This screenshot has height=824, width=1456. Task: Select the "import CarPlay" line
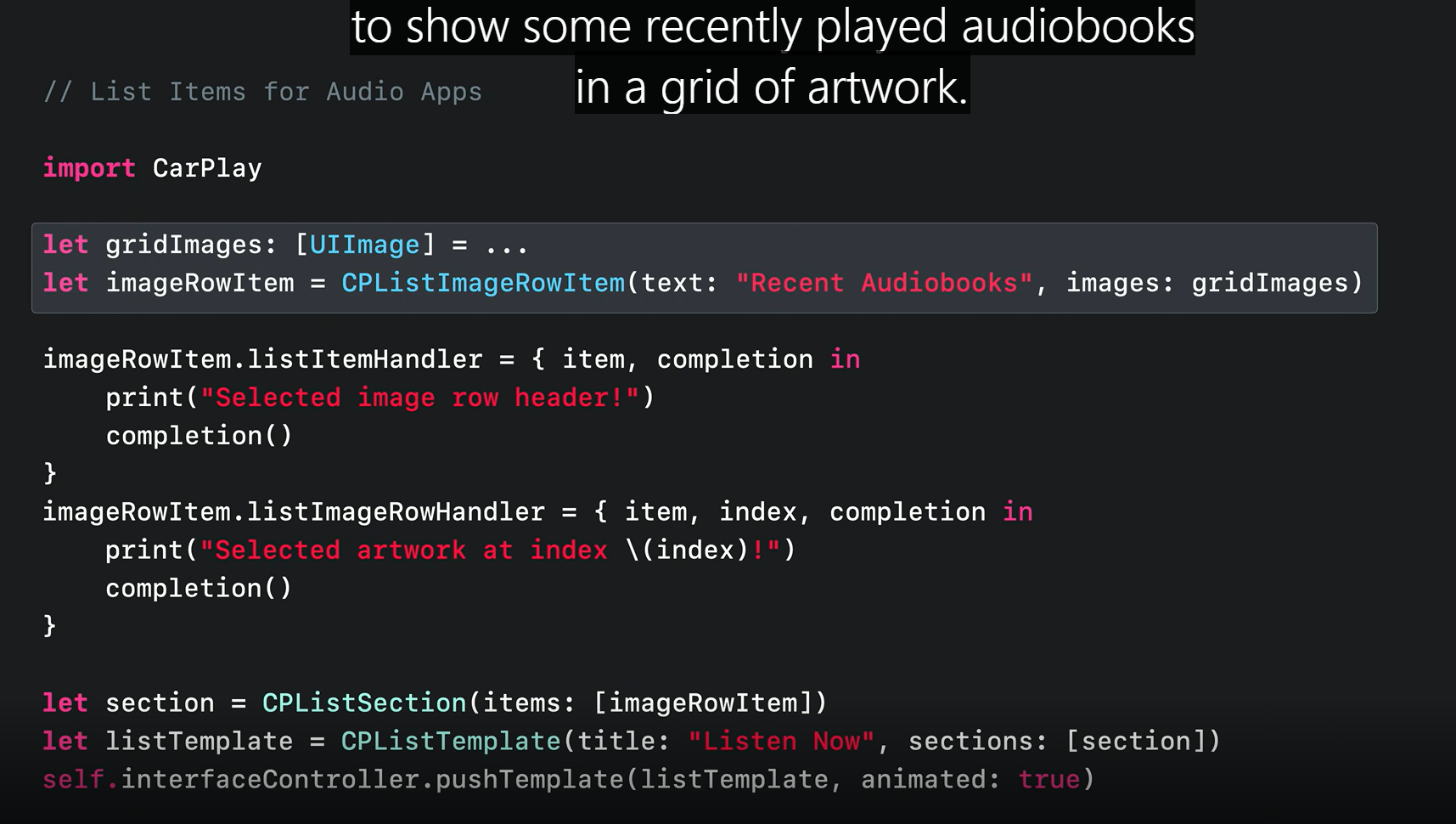[x=153, y=168]
